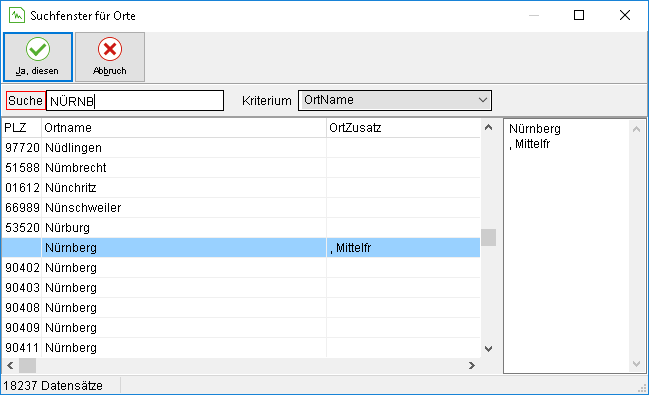The width and height of the screenshot is (650, 395).
Task: Sort by the PLZ column header
Action: (22, 128)
